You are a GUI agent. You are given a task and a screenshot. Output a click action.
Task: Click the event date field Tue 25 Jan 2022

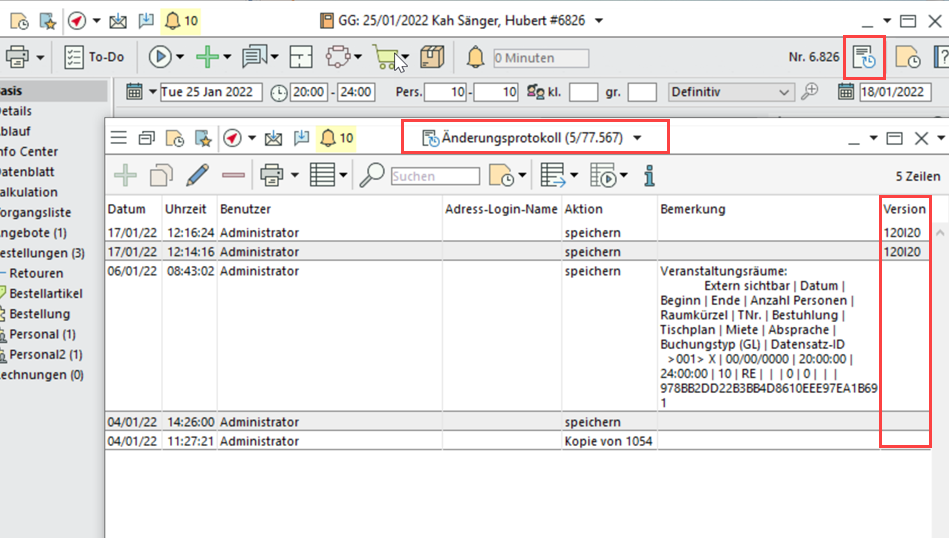coord(210,93)
